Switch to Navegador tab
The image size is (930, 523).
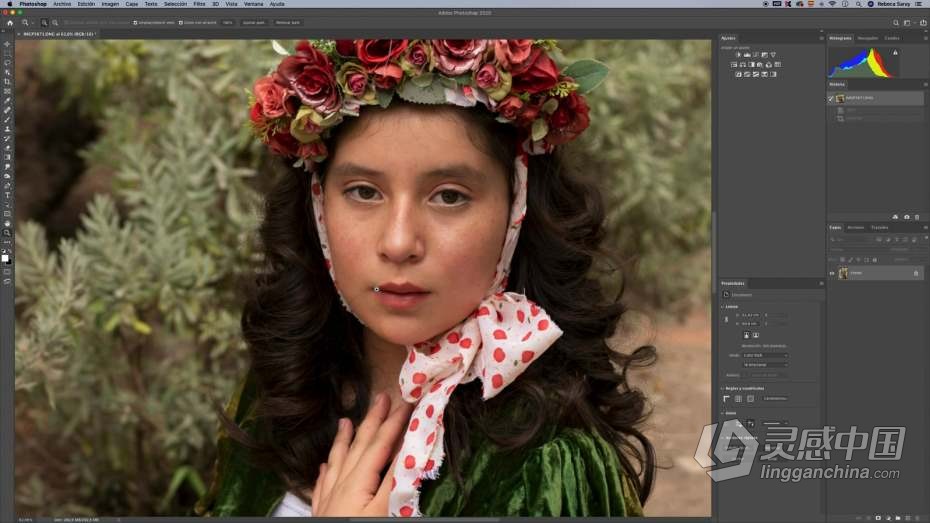[868, 38]
